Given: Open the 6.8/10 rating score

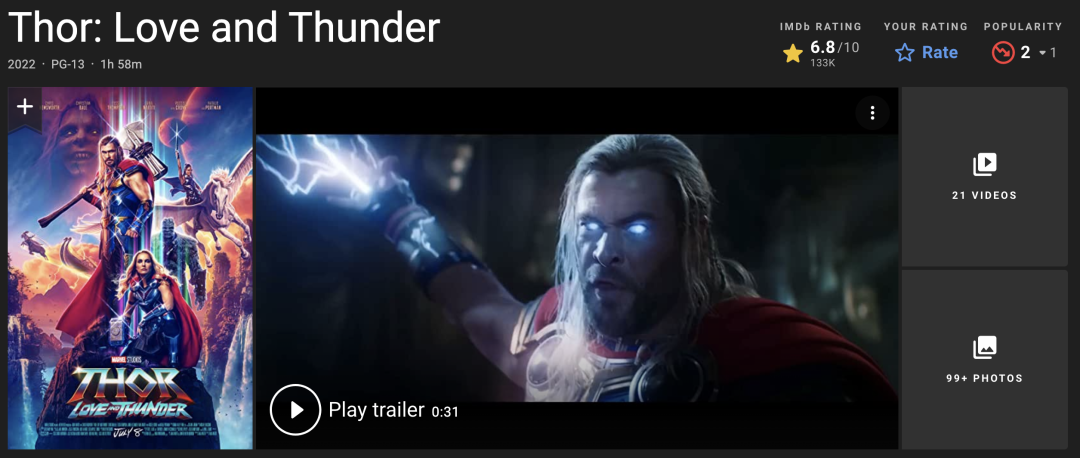Looking at the screenshot, I should [x=834, y=48].
